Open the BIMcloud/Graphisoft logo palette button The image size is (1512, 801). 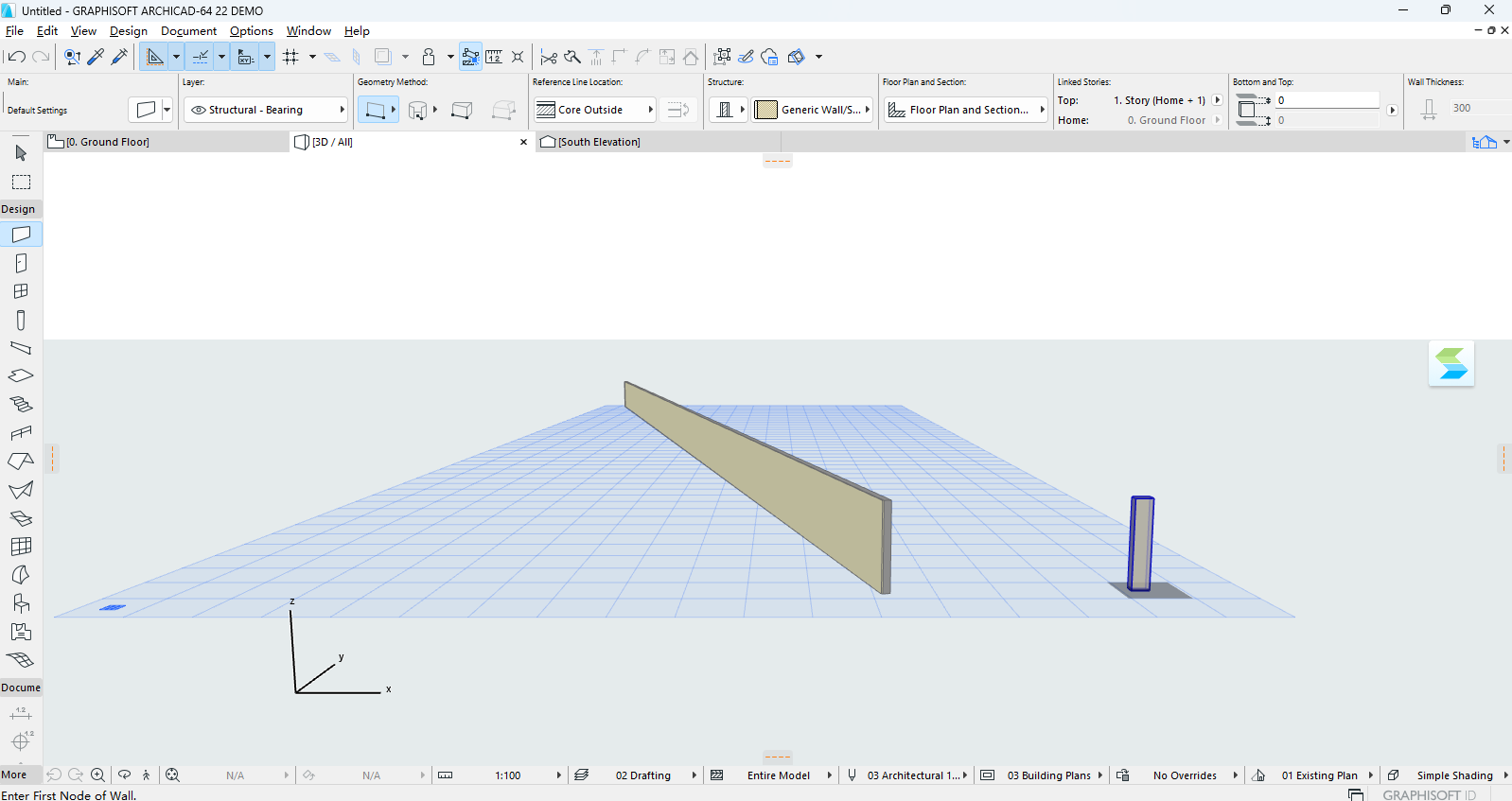1451,364
